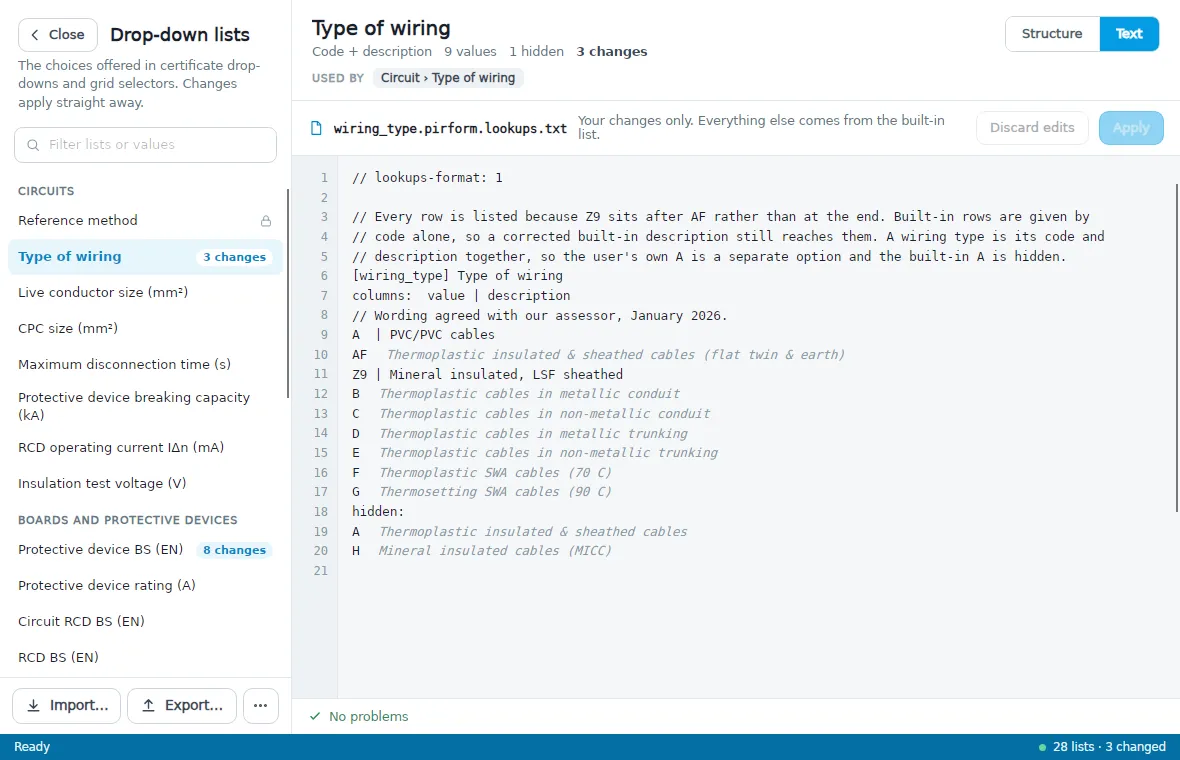
Task: Click the sidebar list scrollbar
Action: point(287,293)
